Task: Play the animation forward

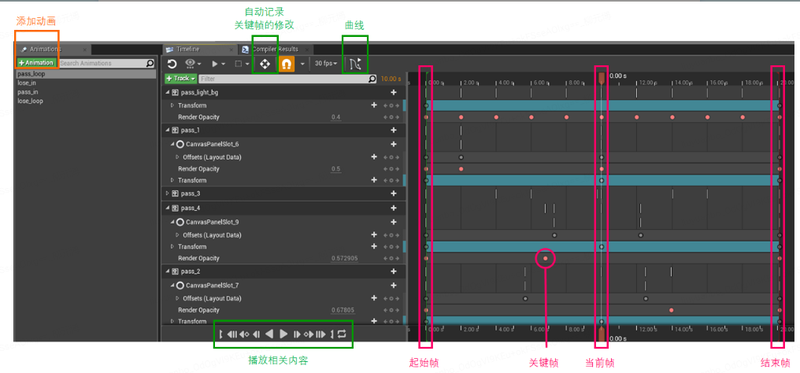Action: 284,334
